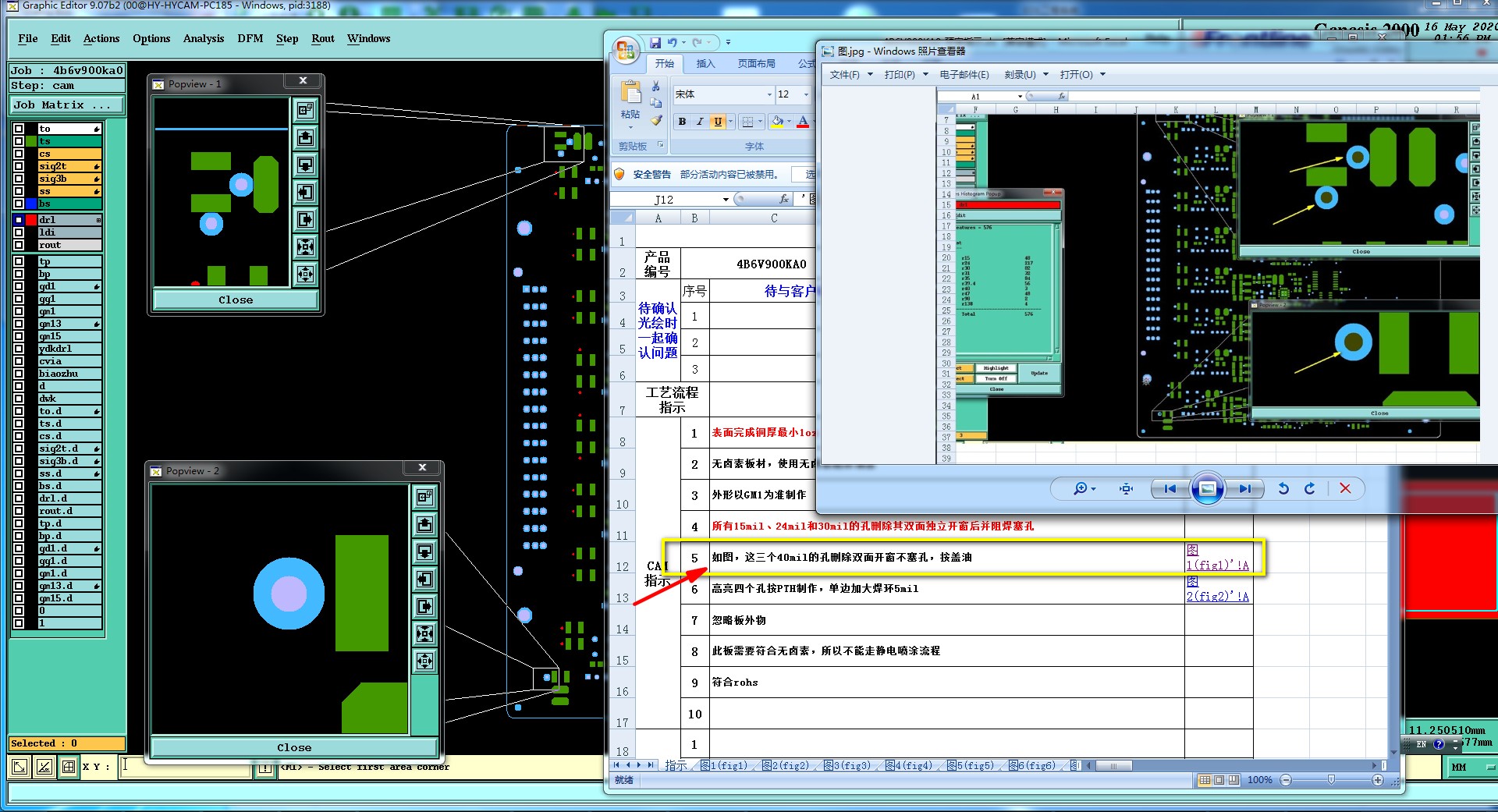Click second tool icon in Popview - 1 sidebar
The height and width of the screenshot is (812, 1498).
pyautogui.click(x=305, y=137)
